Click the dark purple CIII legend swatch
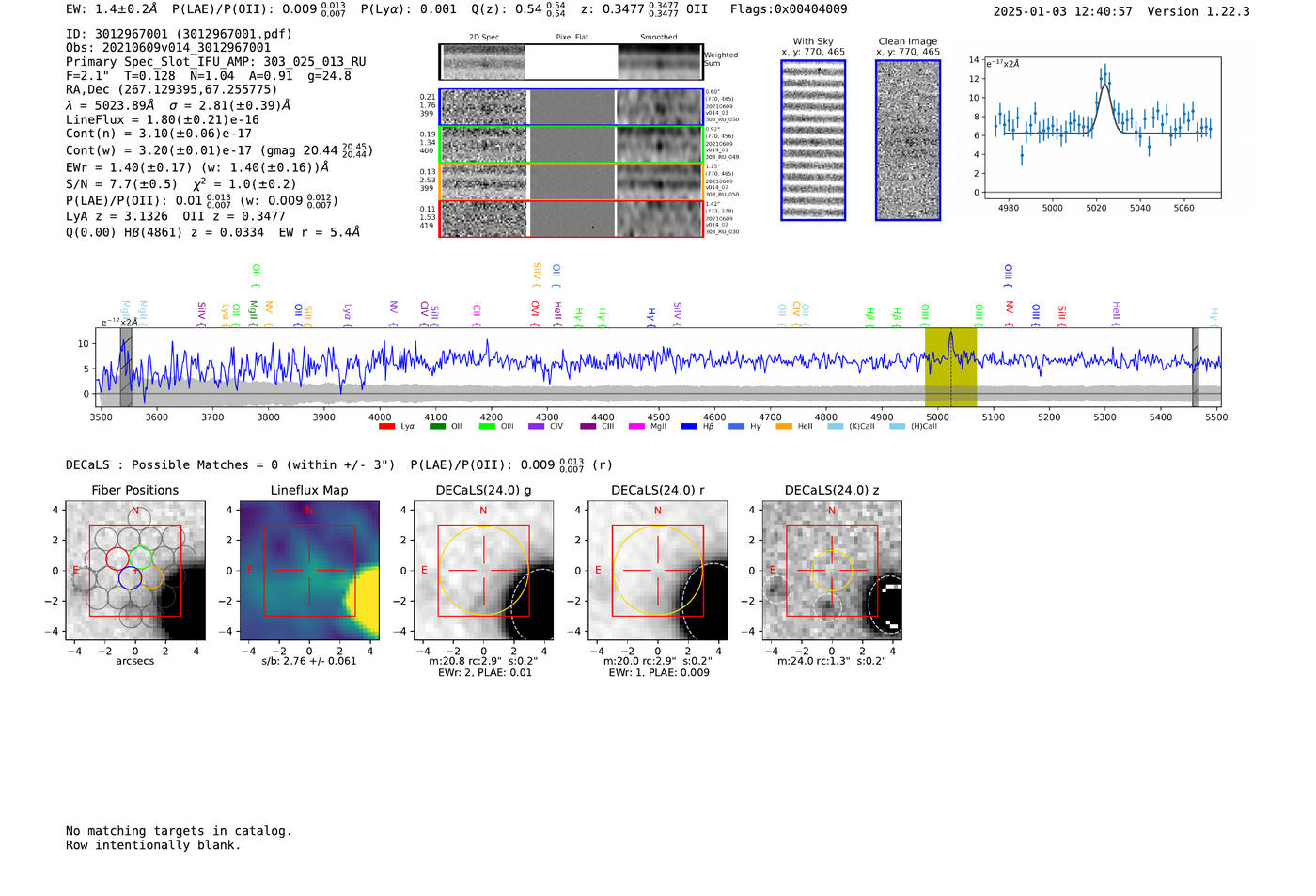 (588, 426)
